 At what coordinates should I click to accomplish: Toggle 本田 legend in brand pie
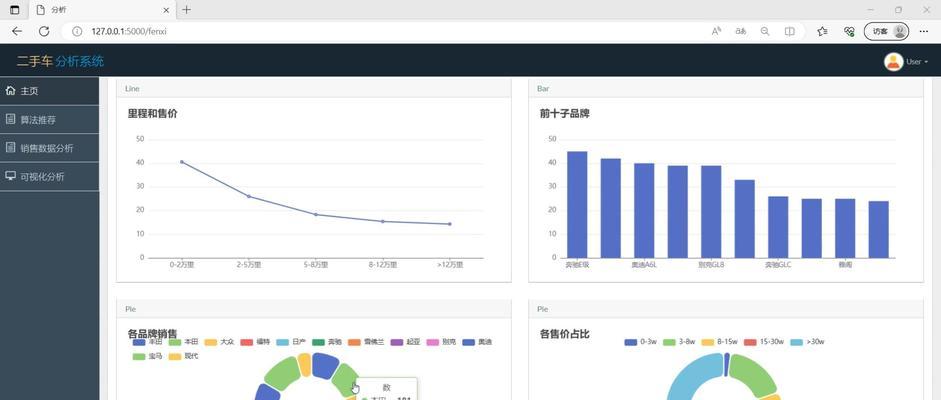(x=184, y=342)
